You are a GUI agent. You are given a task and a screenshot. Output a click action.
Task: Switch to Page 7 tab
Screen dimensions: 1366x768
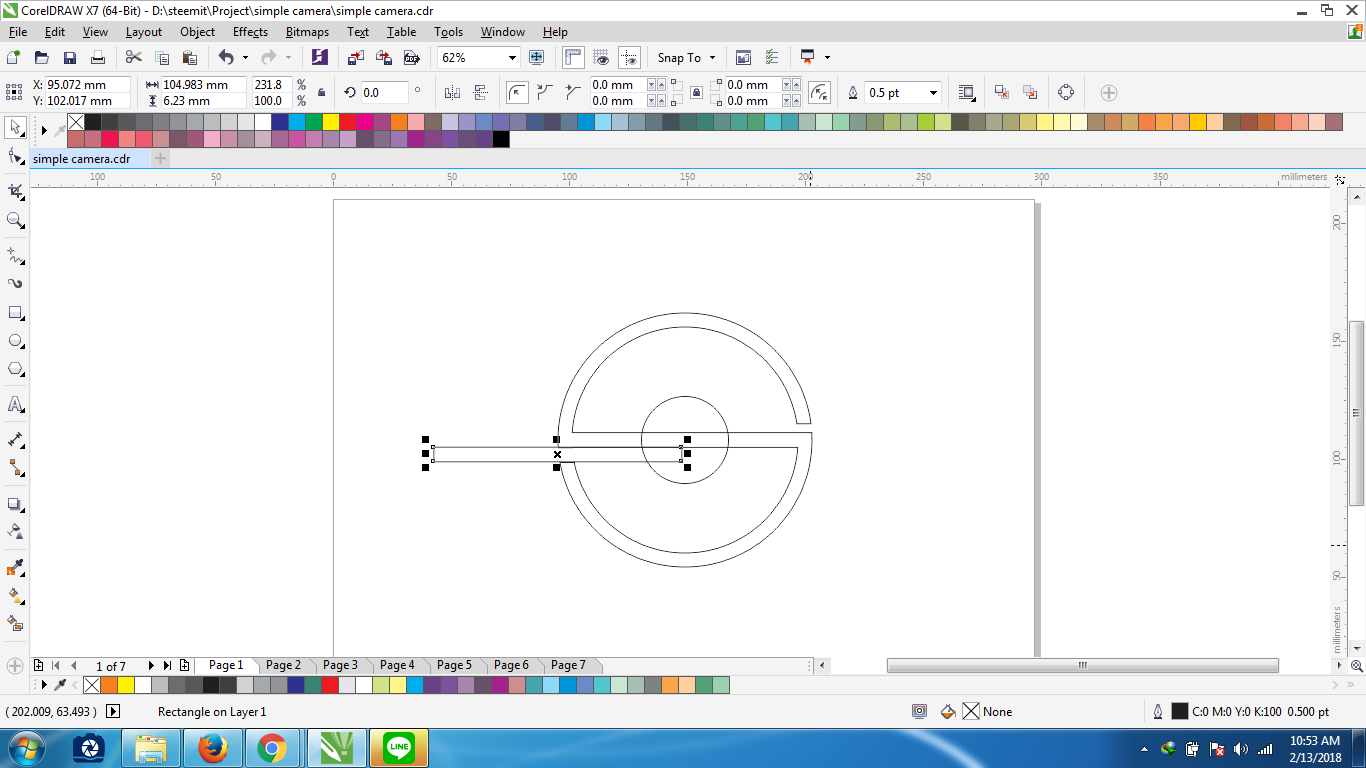coord(568,665)
